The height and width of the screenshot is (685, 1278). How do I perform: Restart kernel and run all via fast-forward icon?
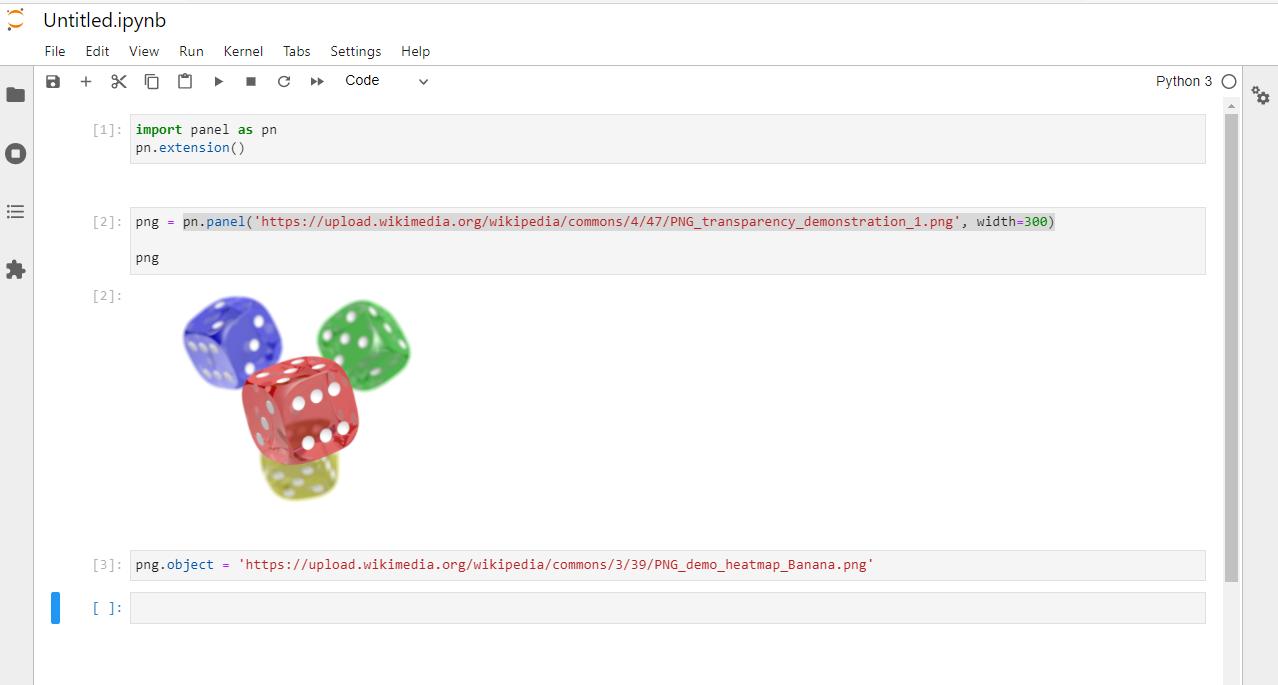pos(316,81)
